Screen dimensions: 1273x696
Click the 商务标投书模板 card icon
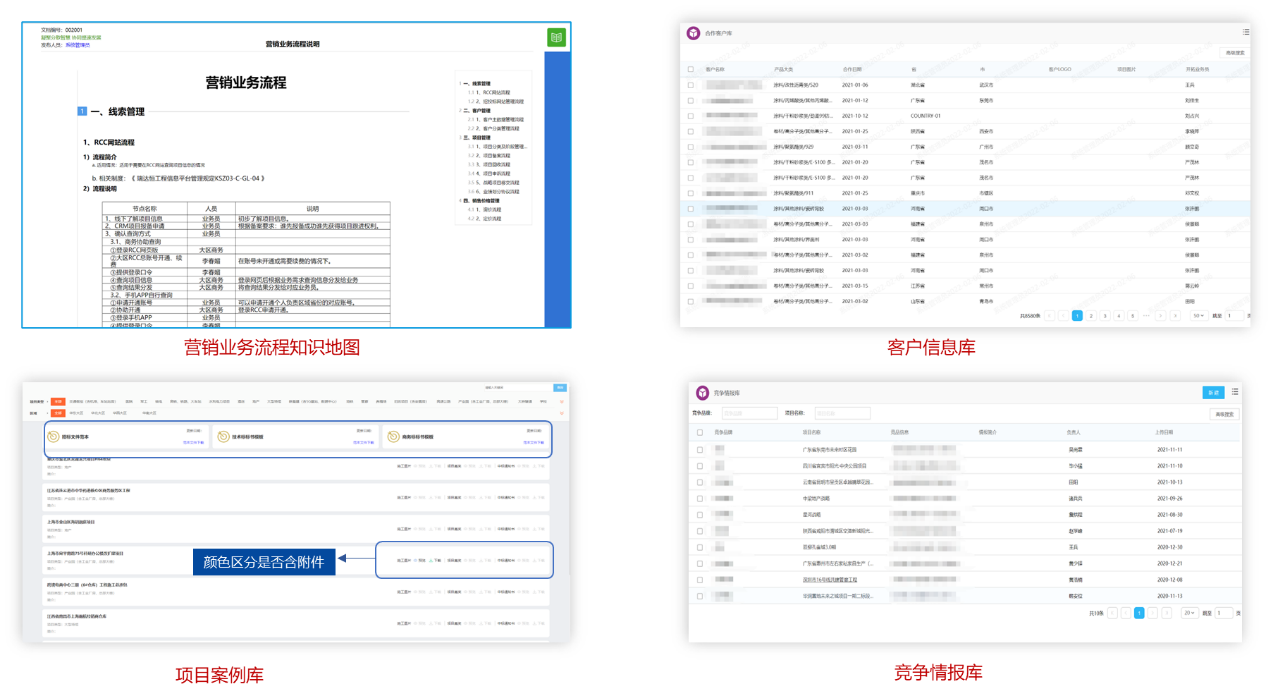(x=391, y=437)
